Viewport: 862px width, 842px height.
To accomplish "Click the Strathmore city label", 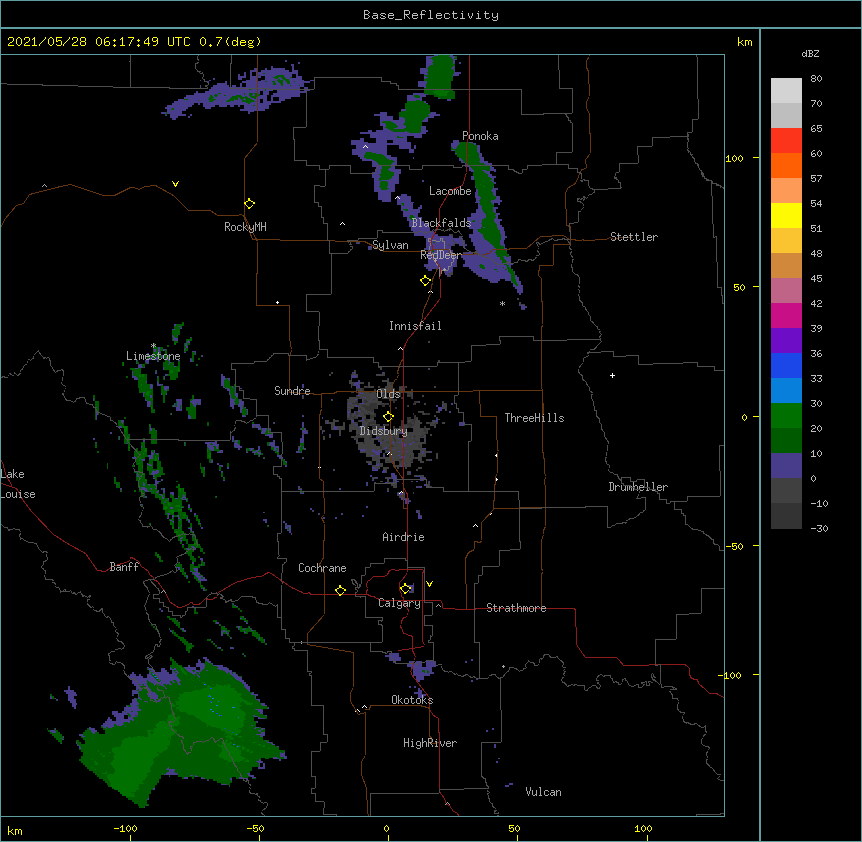I will (516, 608).
